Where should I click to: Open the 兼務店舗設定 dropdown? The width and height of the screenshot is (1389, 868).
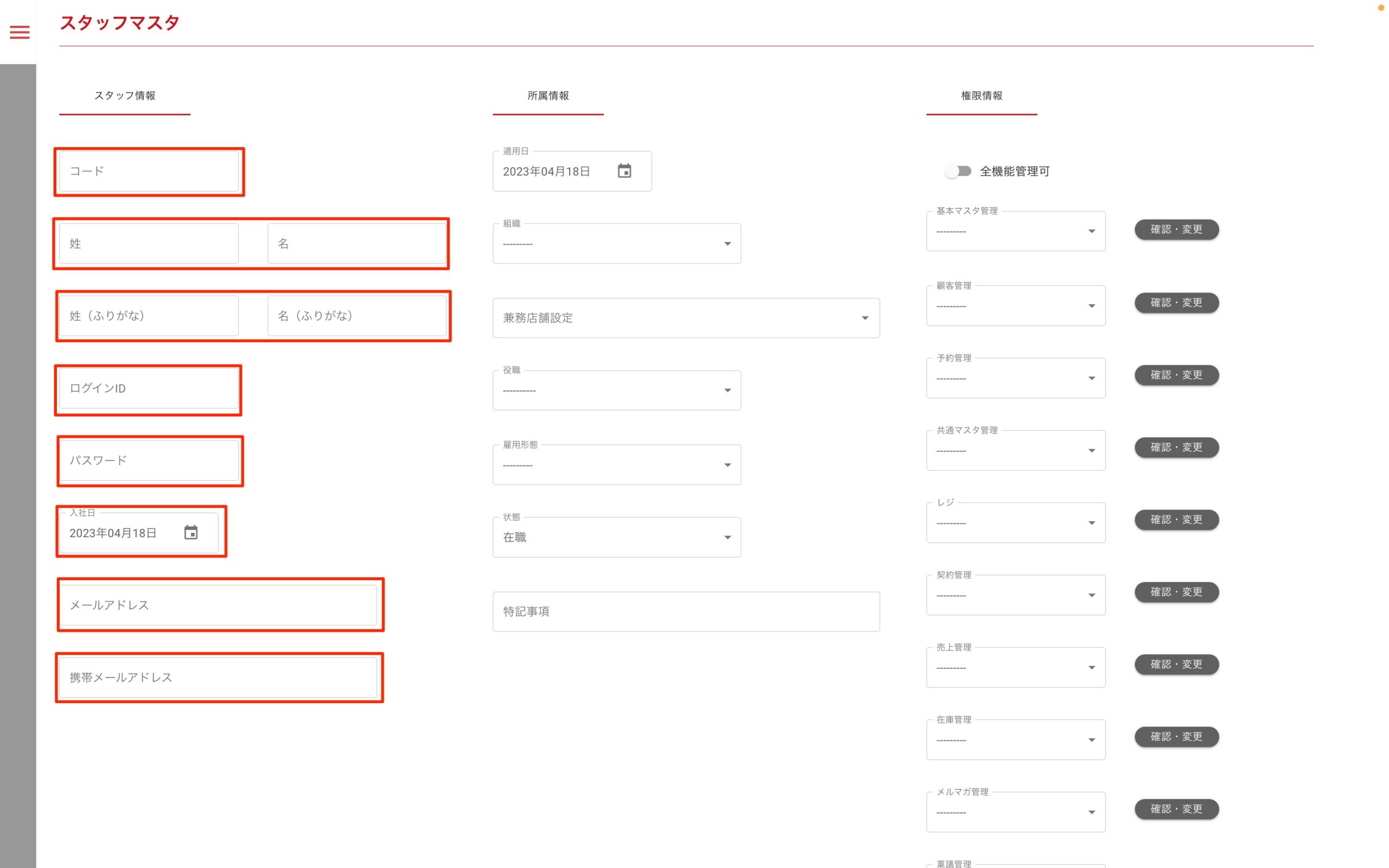click(685, 318)
